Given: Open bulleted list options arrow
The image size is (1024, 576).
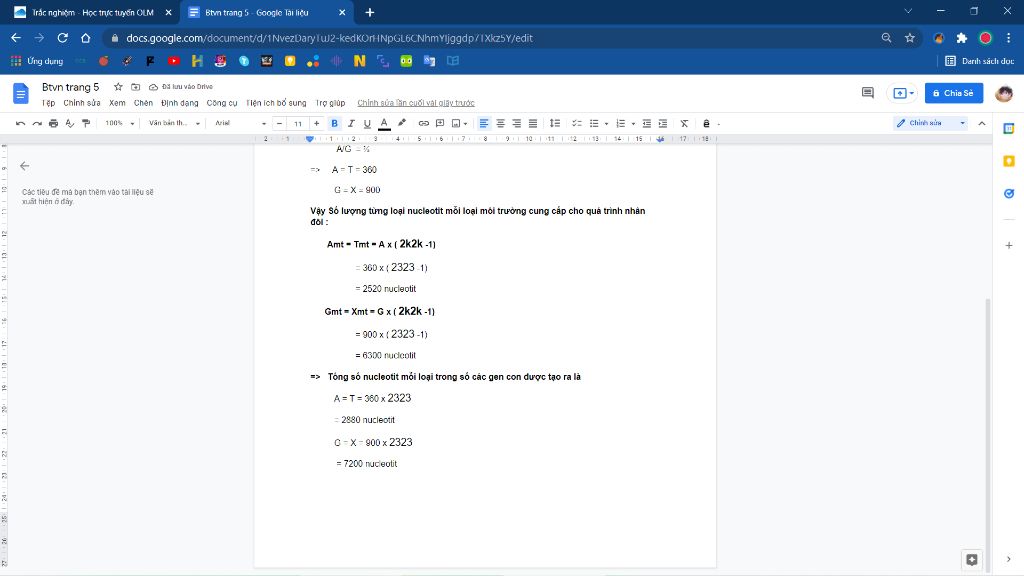Looking at the screenshot, I should [x=606, y=123].
